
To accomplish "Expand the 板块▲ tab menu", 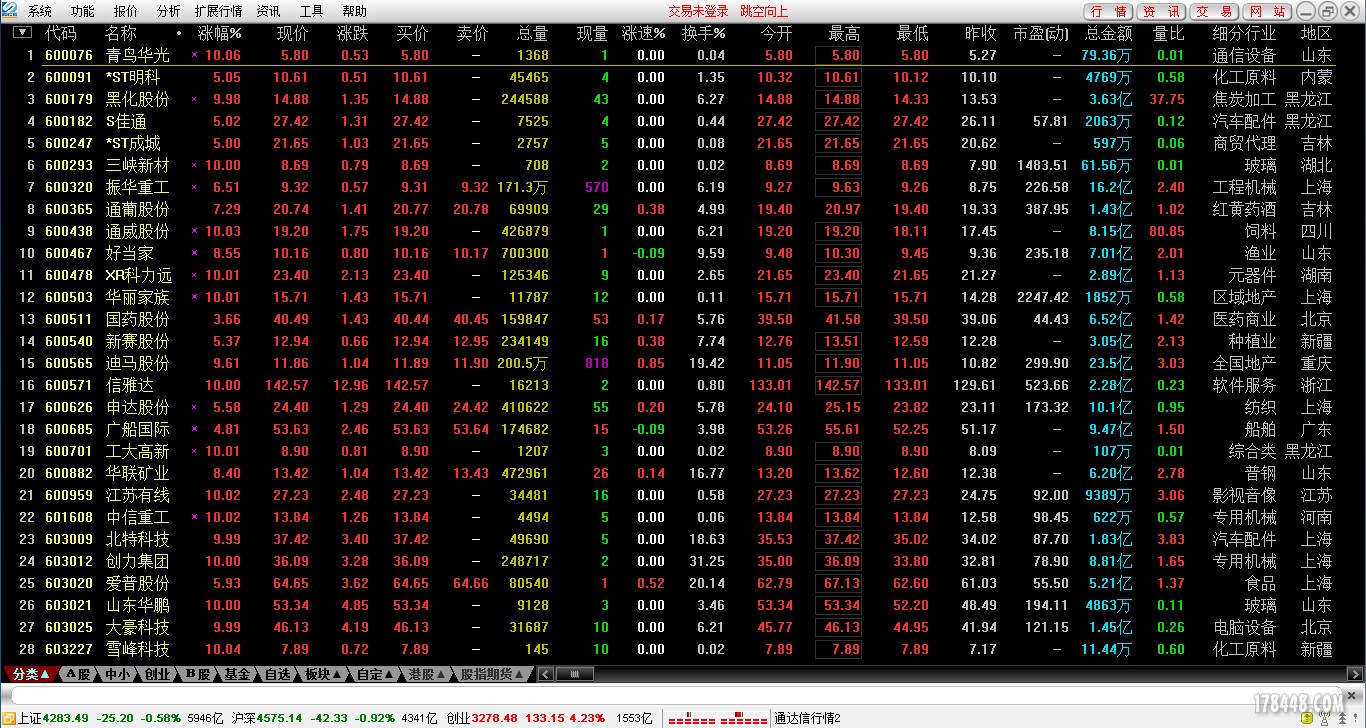I will point(323,674).
